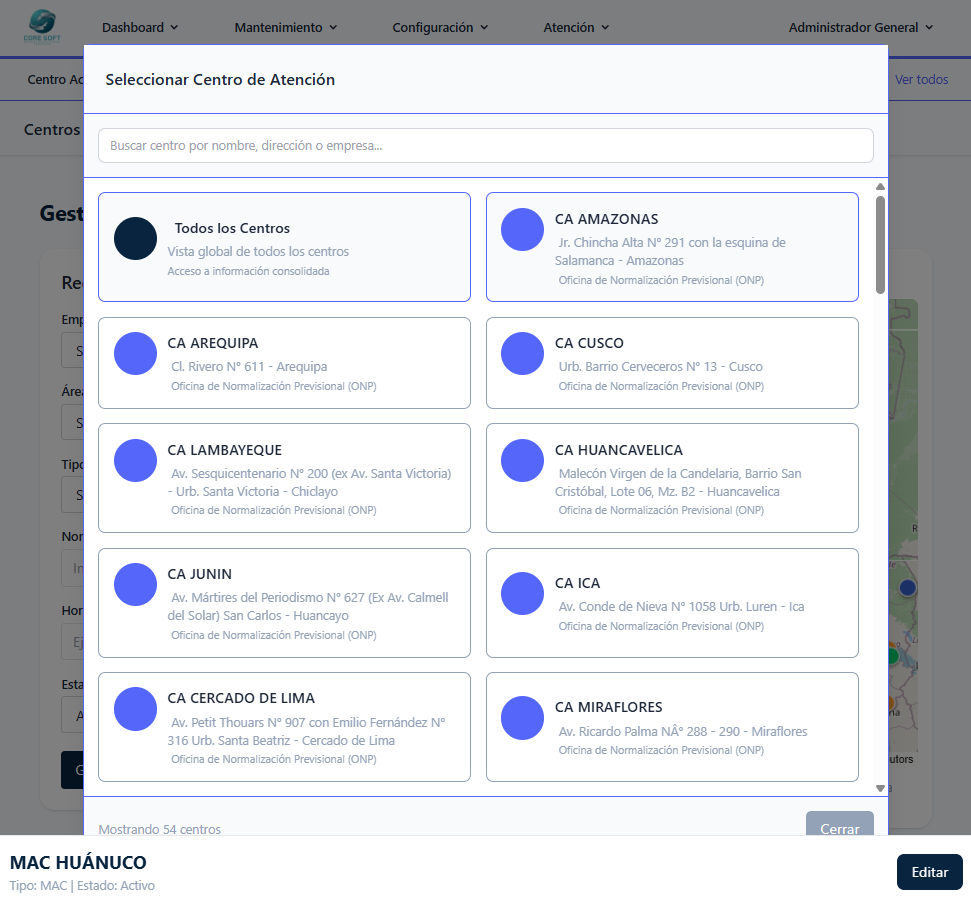
Task: Select the CA JUNIN center card
Action: (x=284, y=603)
